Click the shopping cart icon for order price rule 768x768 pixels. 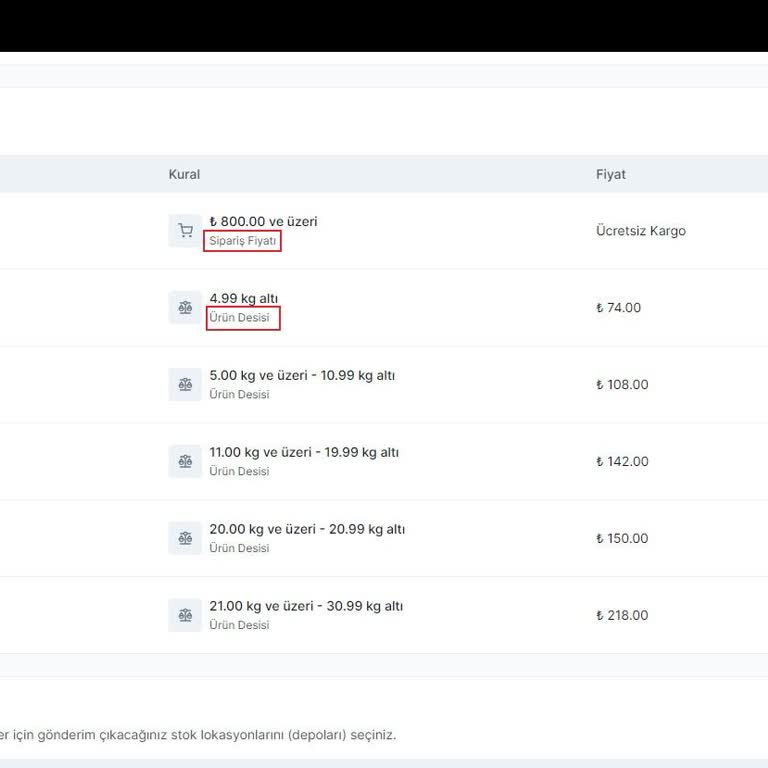coord(185,231)
